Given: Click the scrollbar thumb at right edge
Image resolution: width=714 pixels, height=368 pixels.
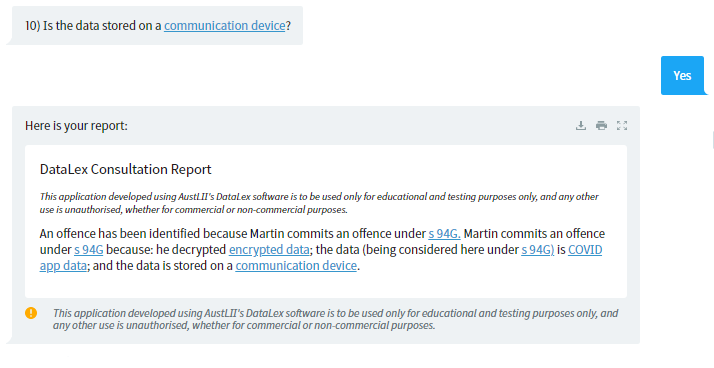Looking at the screenshot, I should (713, 140).
